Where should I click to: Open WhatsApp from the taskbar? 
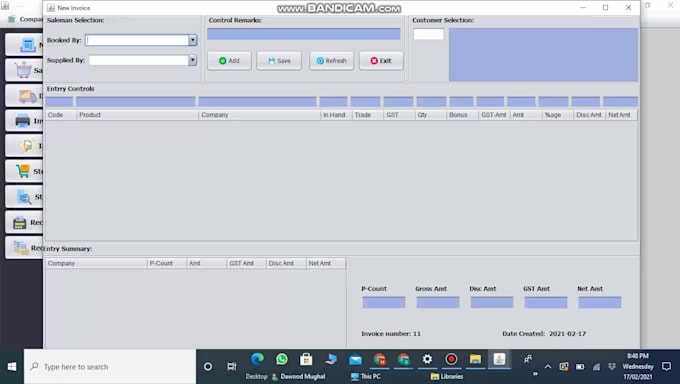[x=281, y=359]
